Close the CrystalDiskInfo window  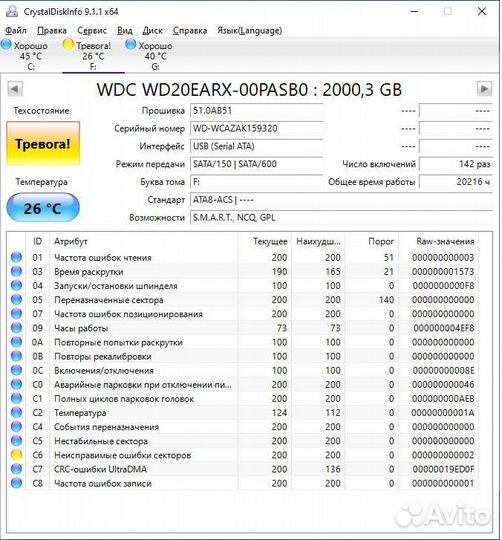(x=482, y=11)
